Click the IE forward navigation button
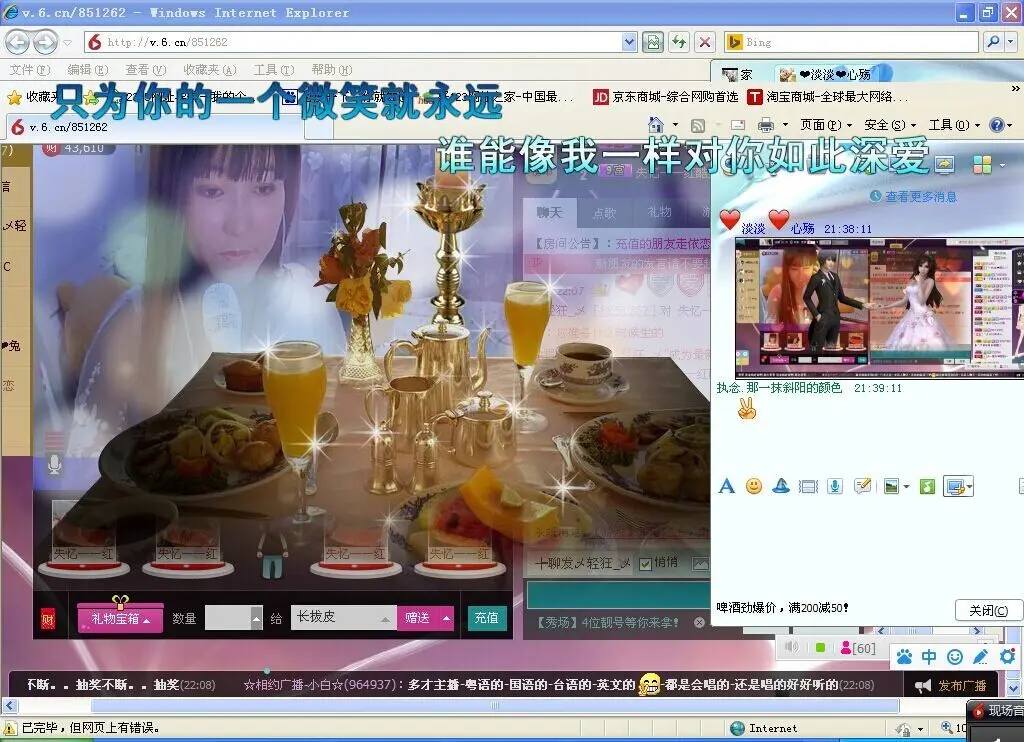Screen dimensions: 1024x742 [45, 42]
